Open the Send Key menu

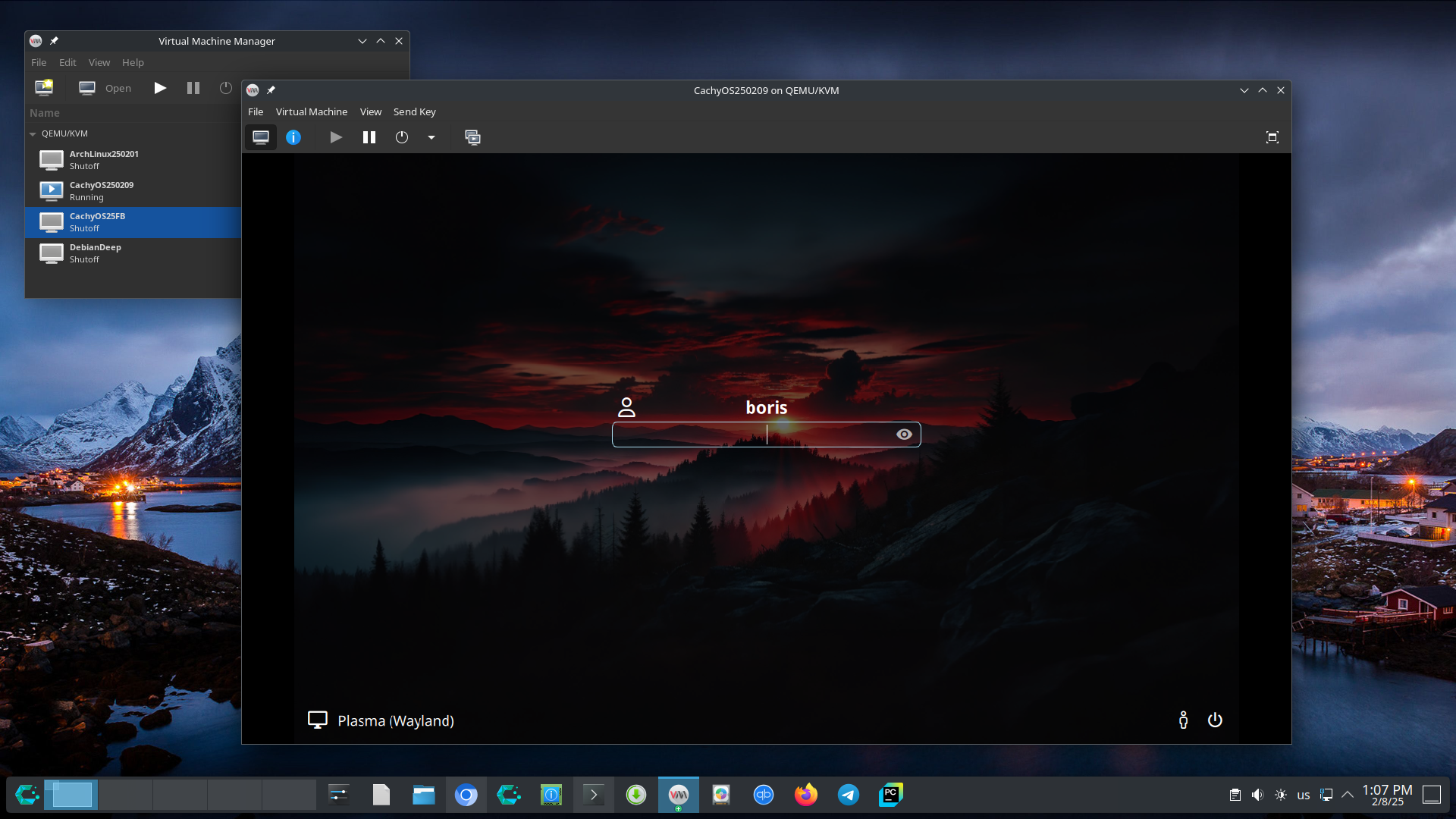click(414, 111)
